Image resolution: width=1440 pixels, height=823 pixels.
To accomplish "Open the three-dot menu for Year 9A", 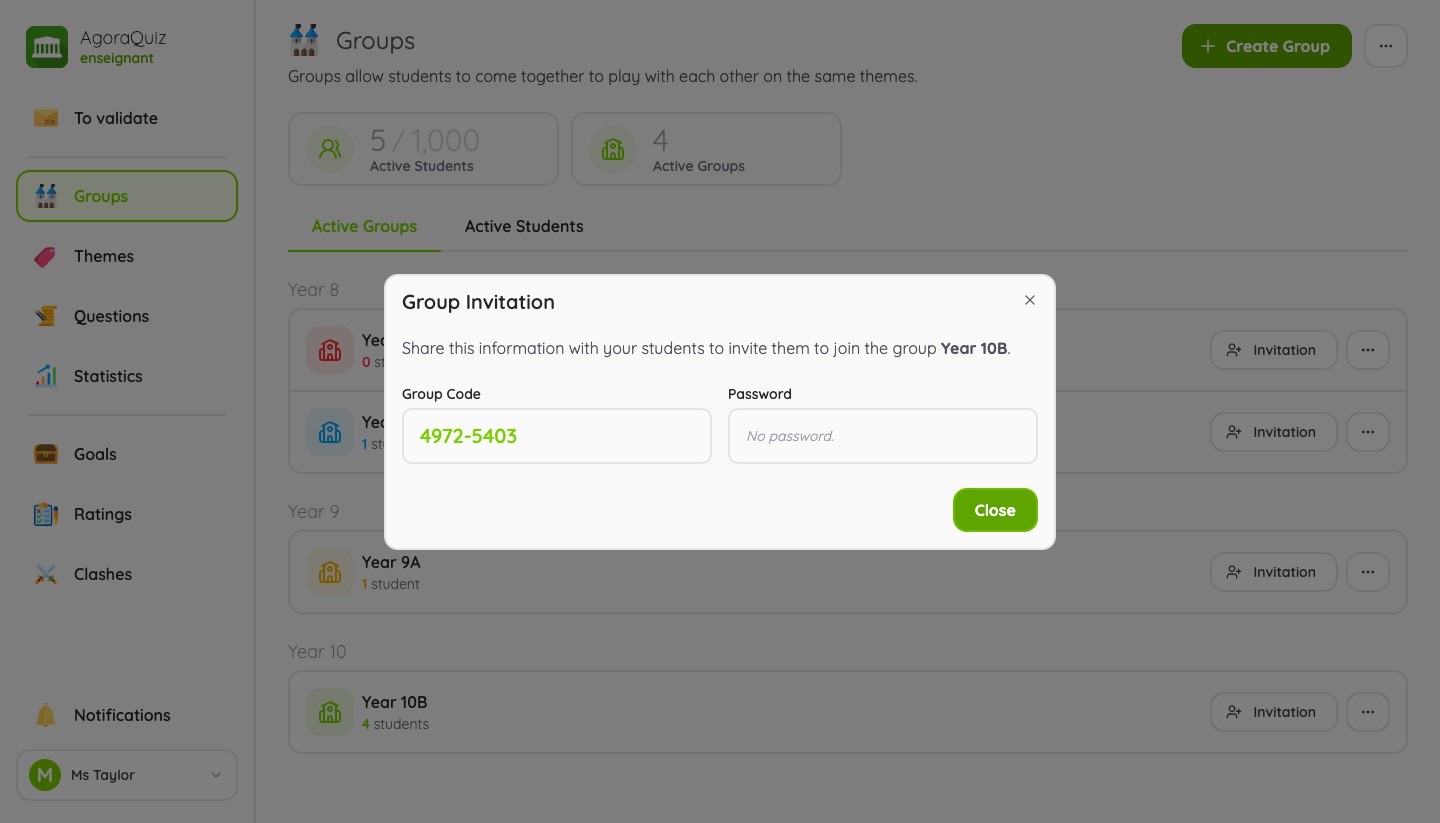I will (x=1368, y=572).
